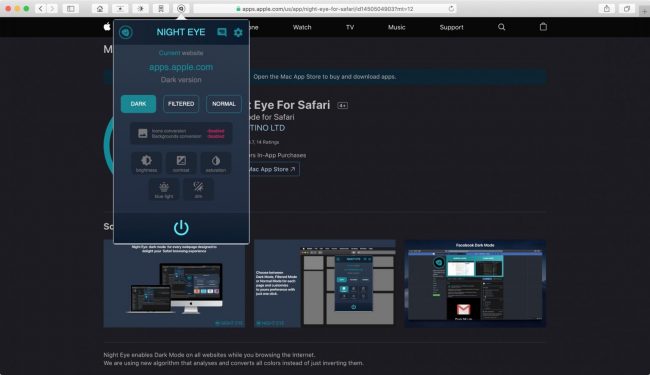Open app in Mac App Store
Screen dimensions: 650x375
click(x=273, y=169)
